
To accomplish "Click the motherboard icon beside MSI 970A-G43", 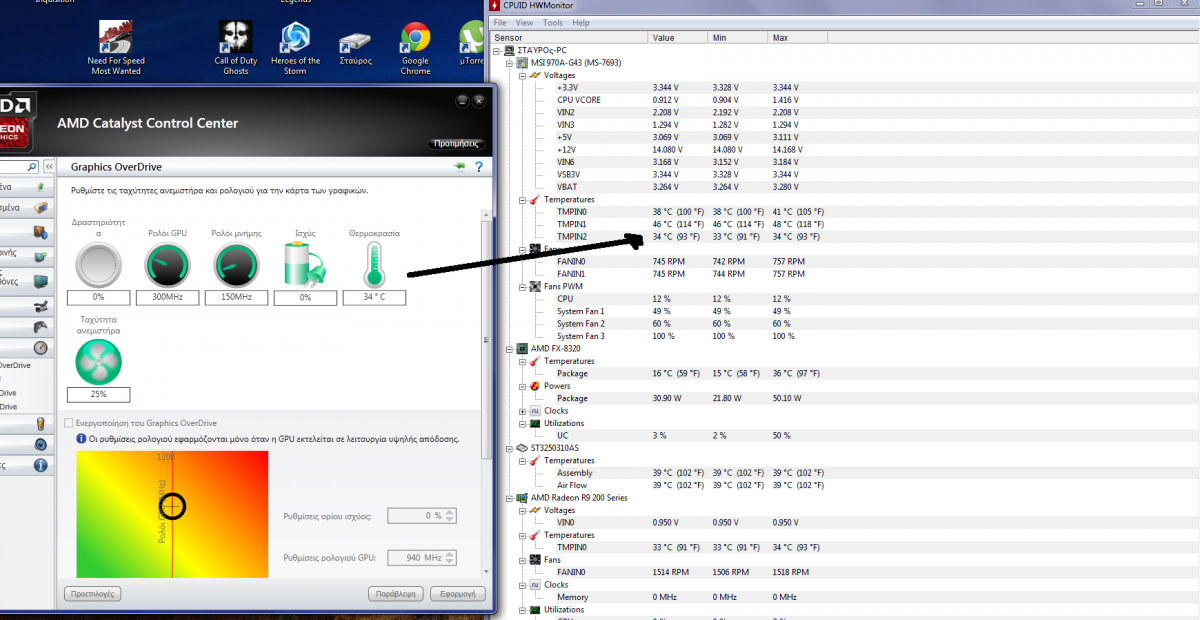I will coord(523,63).
